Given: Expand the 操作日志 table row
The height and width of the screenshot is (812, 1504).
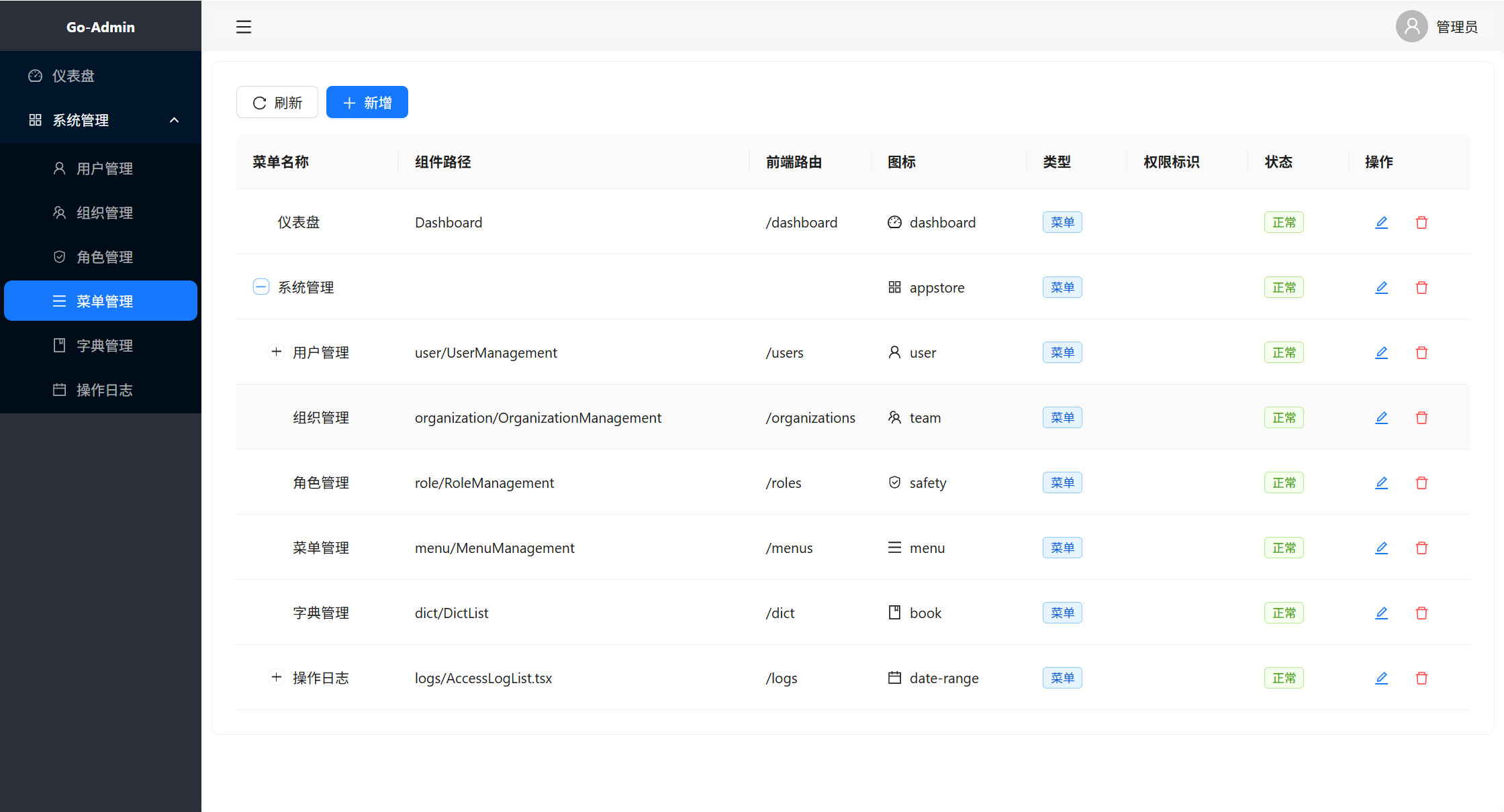Looking at the screenshot, I should pyautogui.click(x=276, y=677).
